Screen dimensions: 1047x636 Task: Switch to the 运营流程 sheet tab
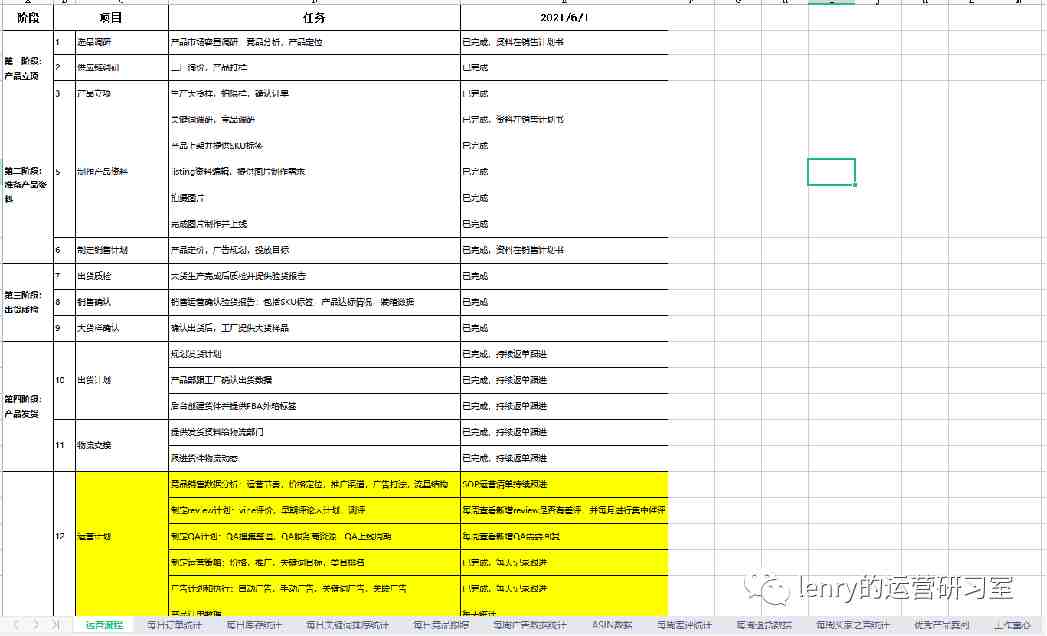tap(104, 625)
